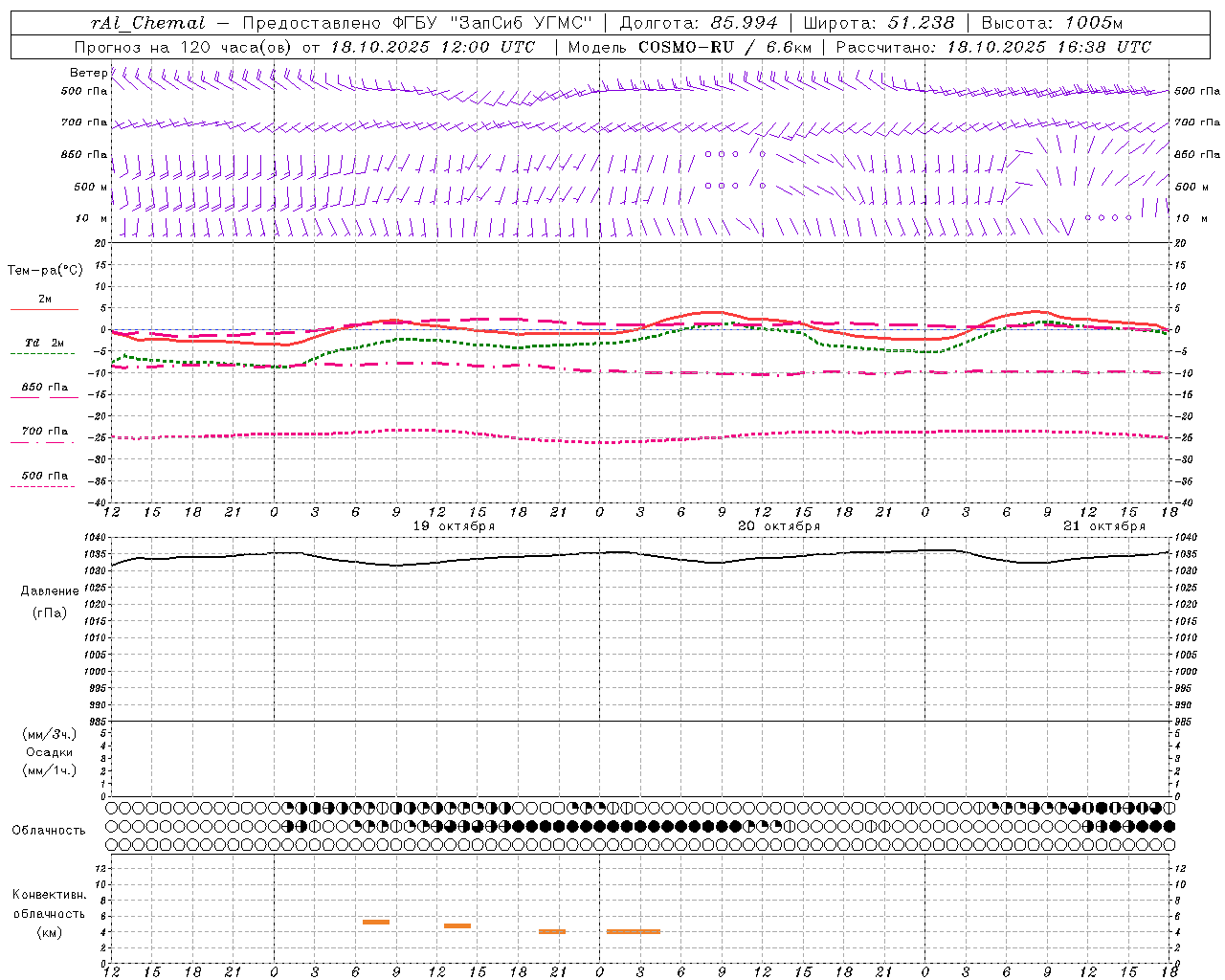Click the '19 октября' date label

[454, 526]
